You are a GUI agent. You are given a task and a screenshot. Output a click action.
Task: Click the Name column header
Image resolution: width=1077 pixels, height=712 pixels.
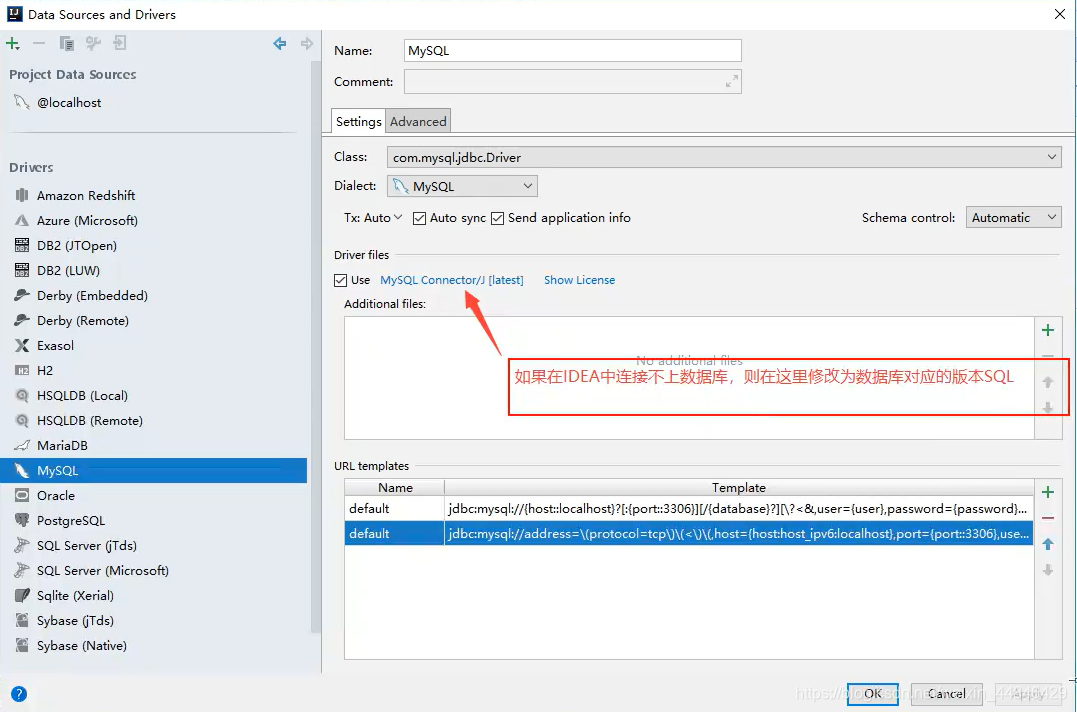point(395,487)
